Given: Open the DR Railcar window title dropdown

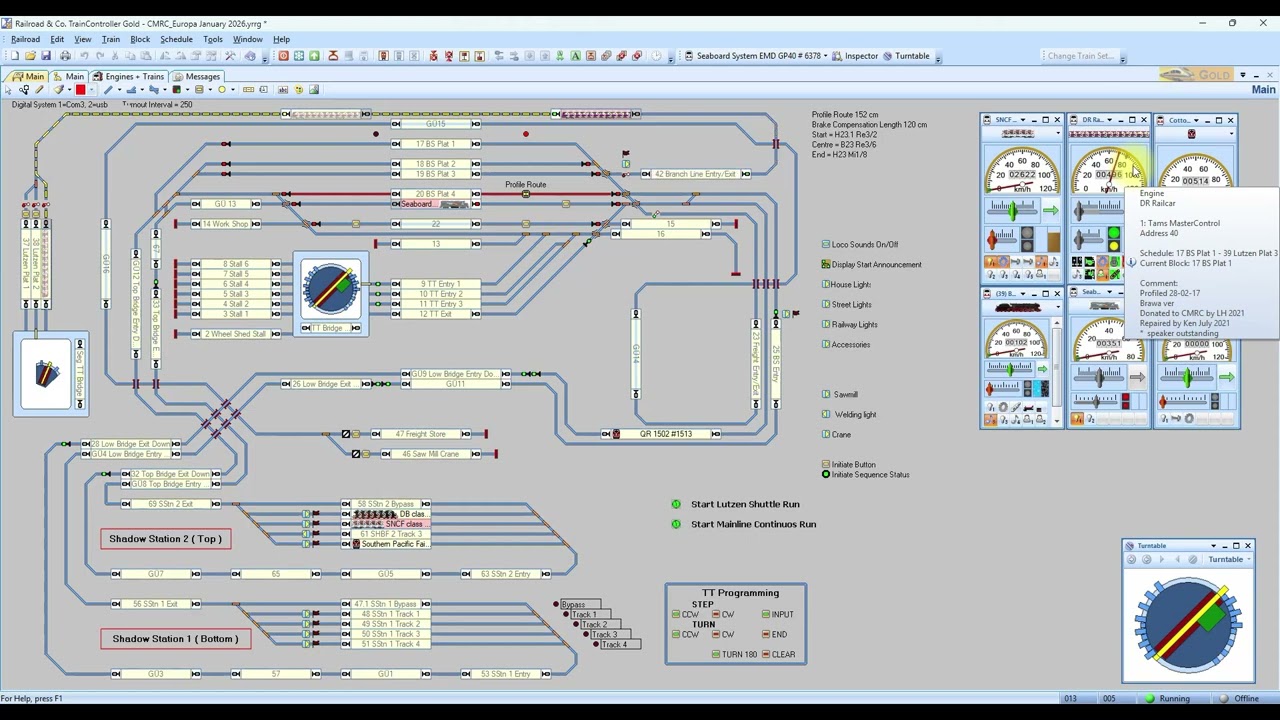Looking at the screenshot, I should click(1109, 121).
